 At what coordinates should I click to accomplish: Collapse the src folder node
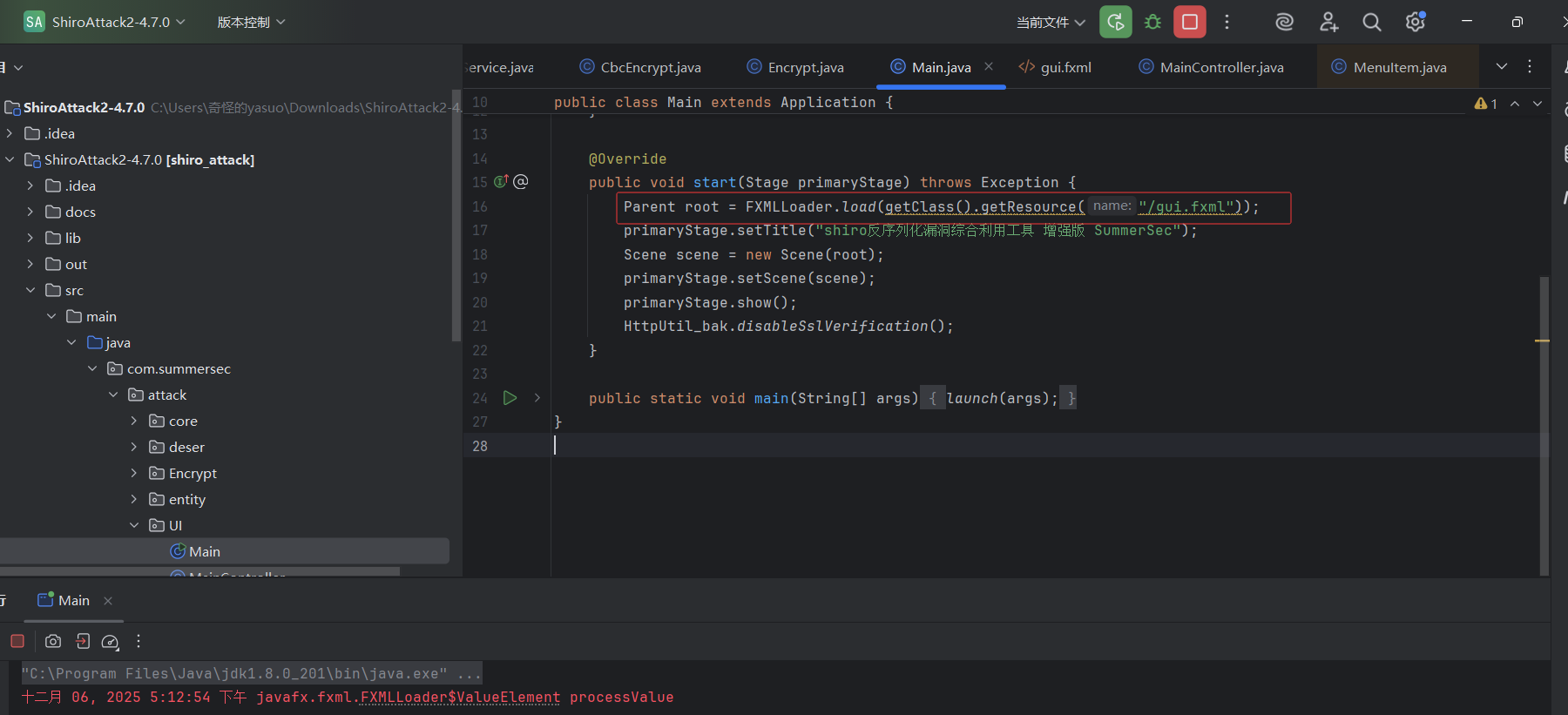click(x=30, y=290)
